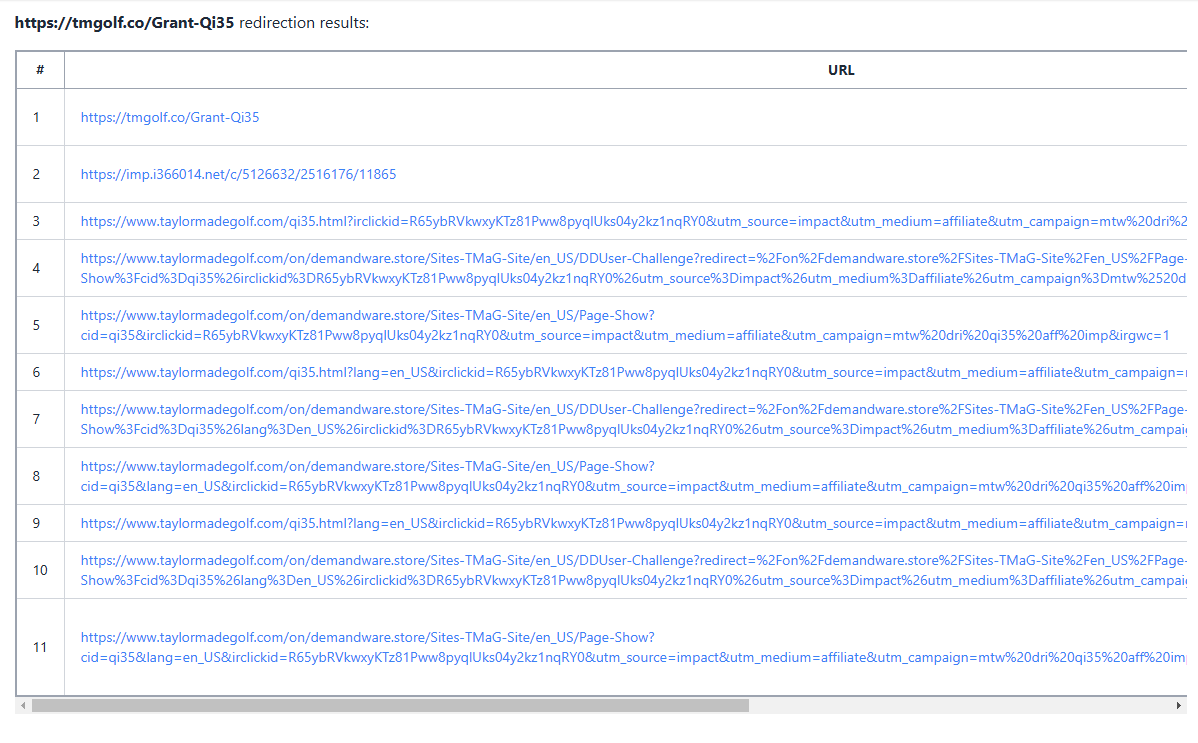The image size is (1198, 743).
Task: Click row number 11 cell
Action: point(40,647)
